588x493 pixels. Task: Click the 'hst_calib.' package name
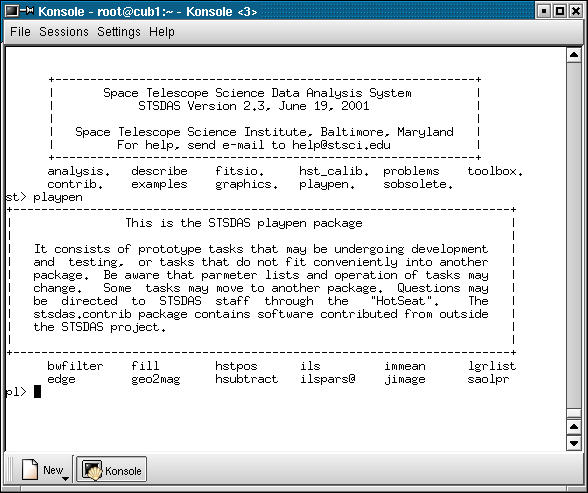point(334,171)
